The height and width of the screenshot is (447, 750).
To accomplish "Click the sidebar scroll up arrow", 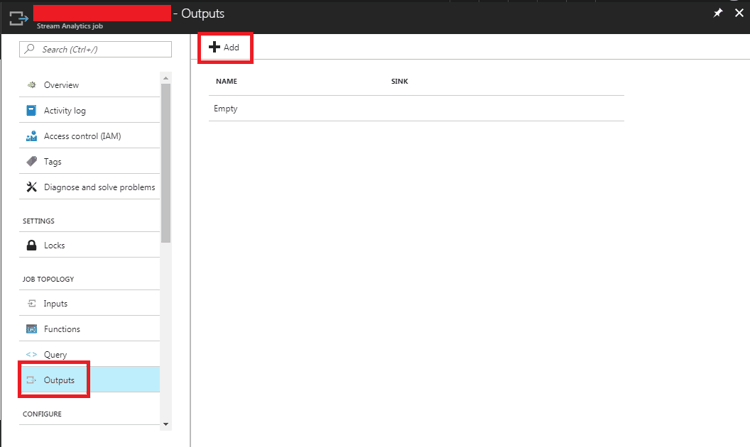I will click(165, 78).
